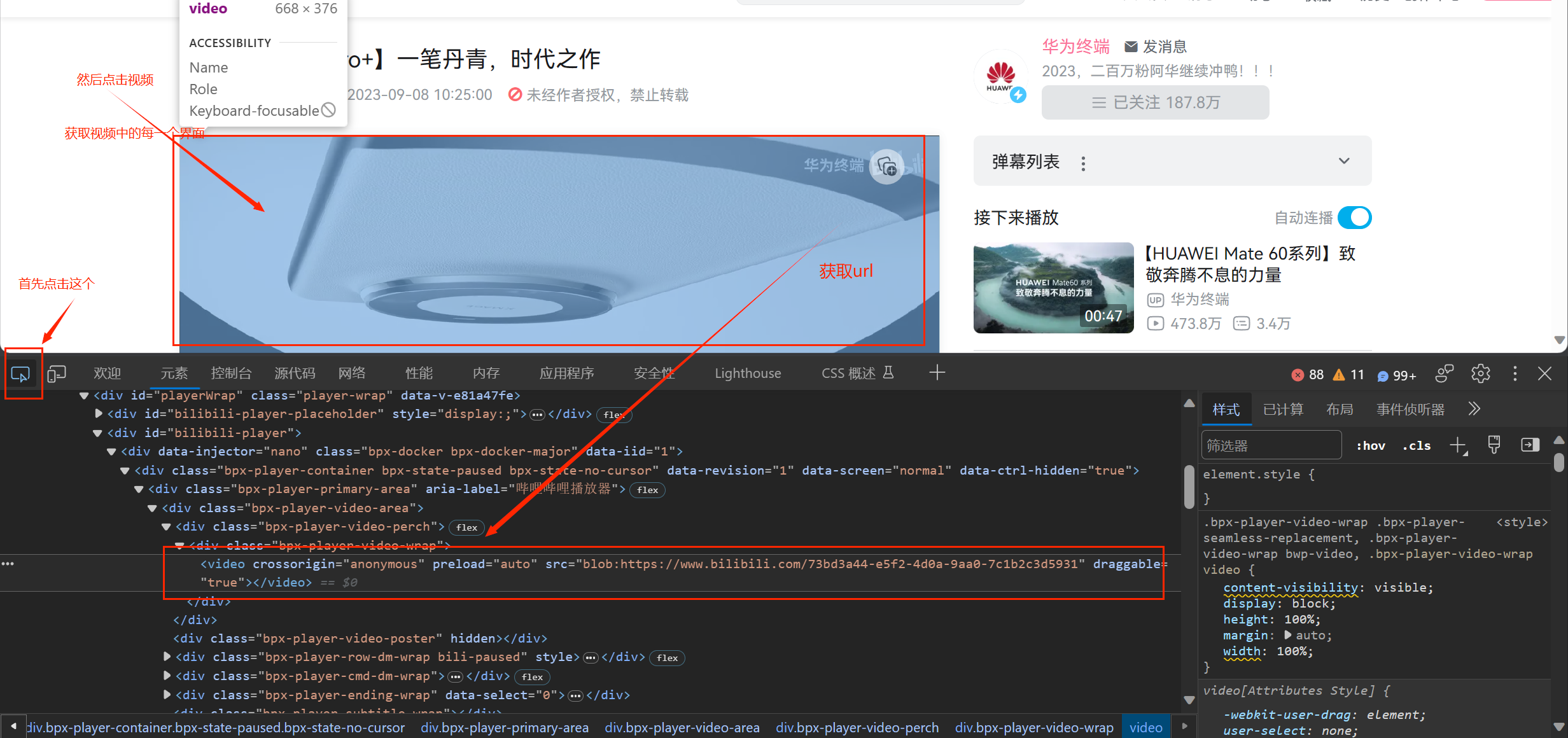This screenshot has width=1568, height=738.
Task: Click the 已关注 187.8万 button
Action: point(1155,102)
